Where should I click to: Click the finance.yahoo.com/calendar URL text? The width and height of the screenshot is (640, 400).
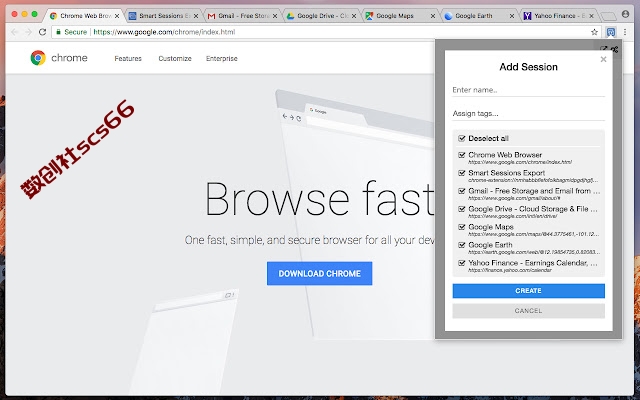tap(510, 270)
